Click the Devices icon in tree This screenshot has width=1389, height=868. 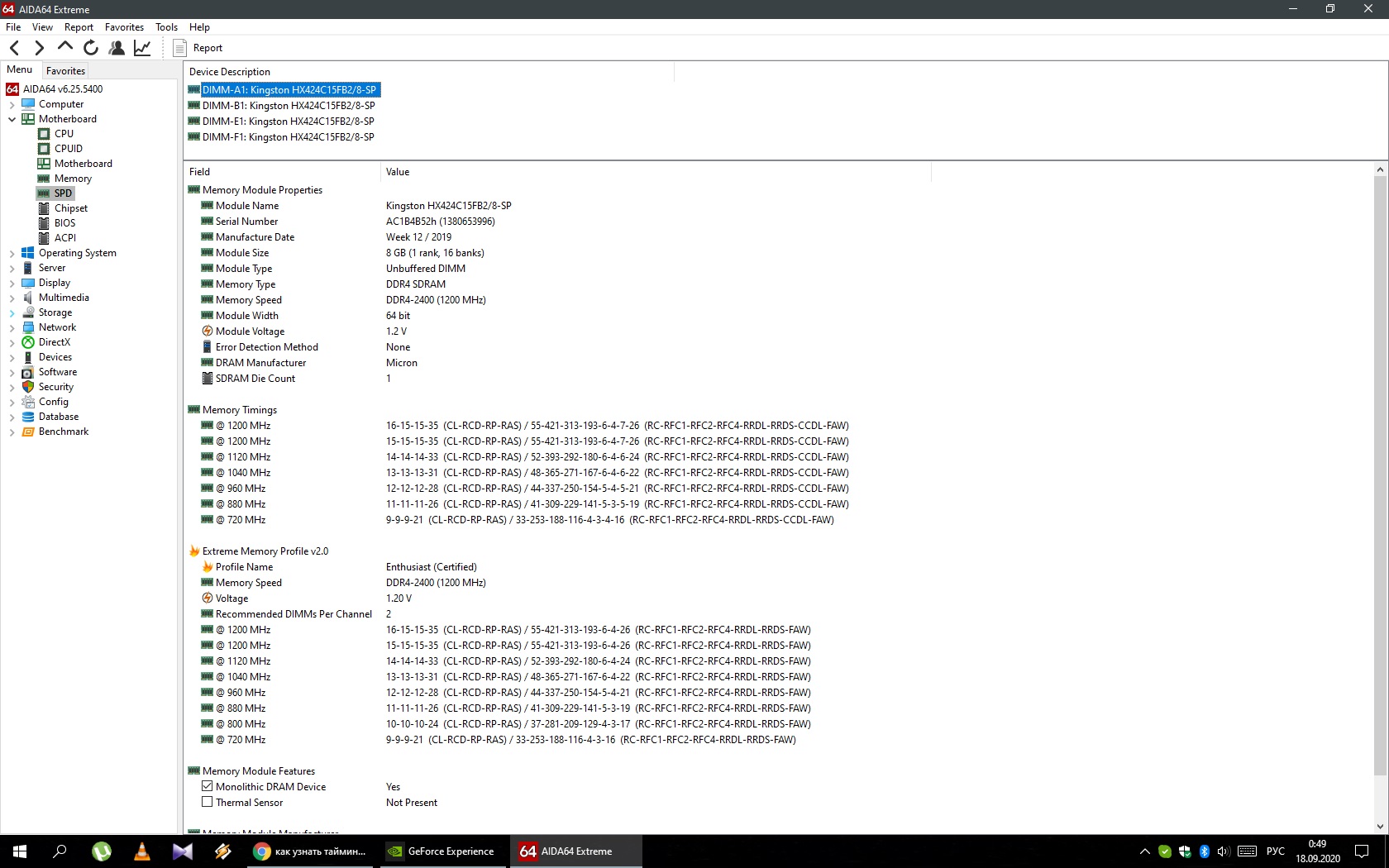28,357
